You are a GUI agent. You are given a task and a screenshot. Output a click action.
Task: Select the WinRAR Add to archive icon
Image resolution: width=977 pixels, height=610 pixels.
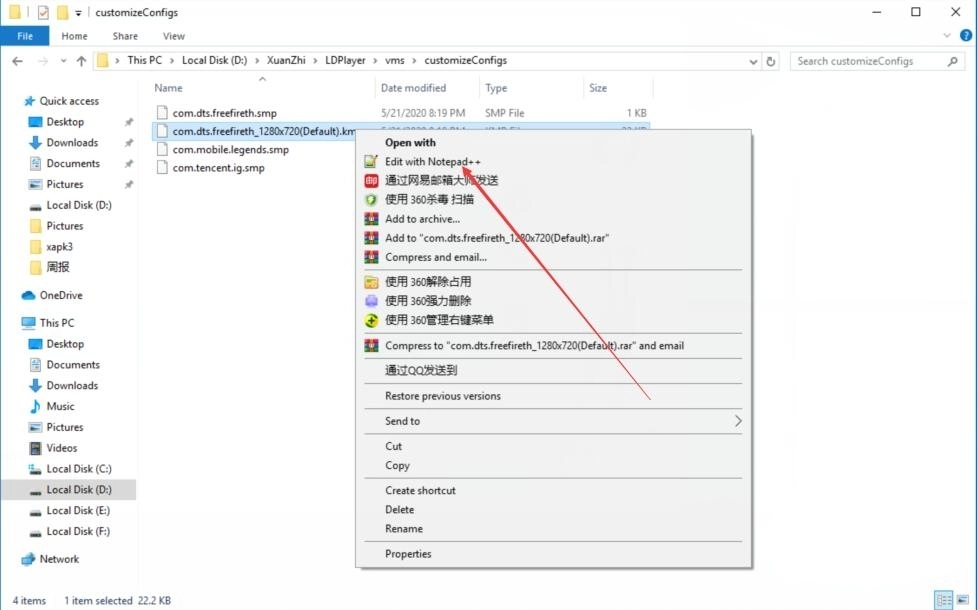pos(371,219)
